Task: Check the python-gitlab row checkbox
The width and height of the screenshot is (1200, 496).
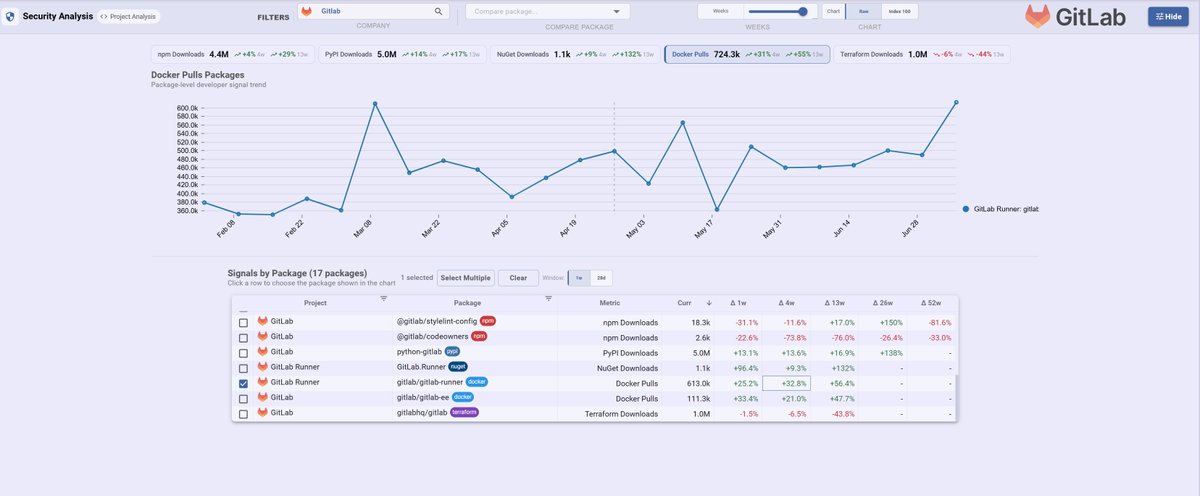Action: tap(243, 352)
